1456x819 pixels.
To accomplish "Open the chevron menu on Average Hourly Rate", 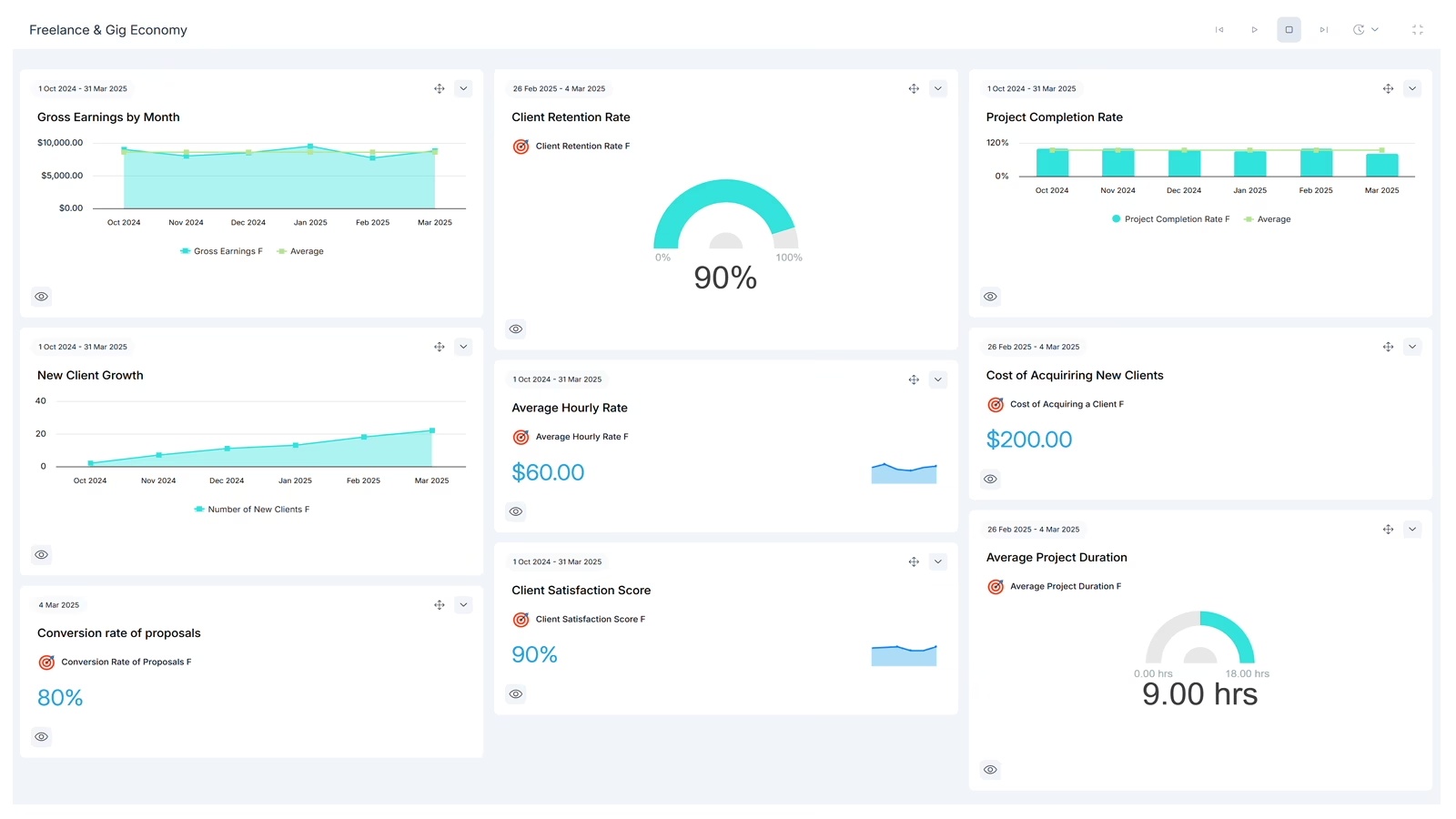I will pos(938,379).
